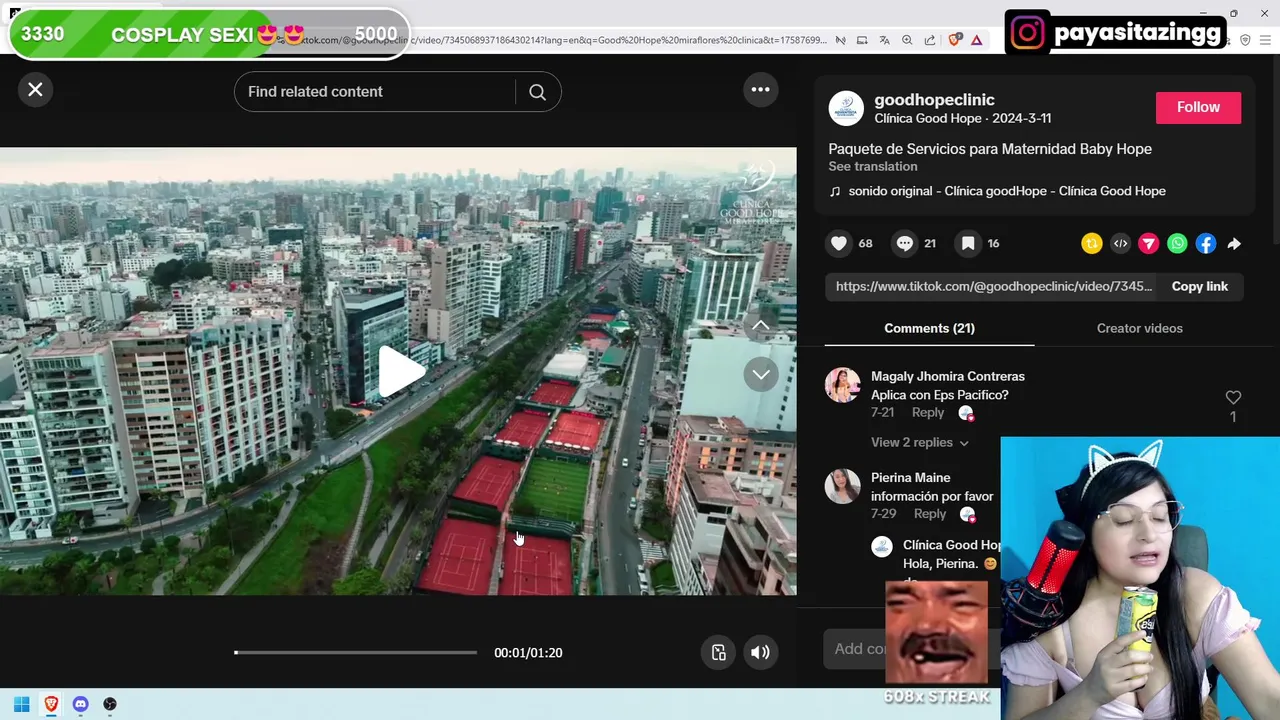Click the browser share page icon
The height and width of the screenshot is (720, 1280).
tap(930, 40)
